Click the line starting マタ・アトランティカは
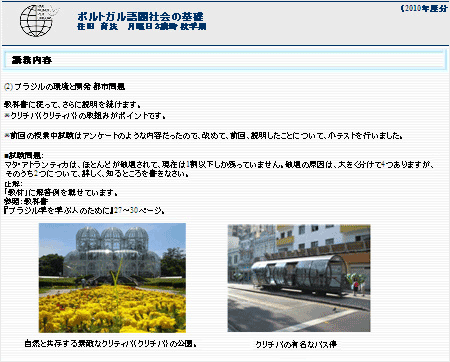The width and height of the screenshot is (450, 362). pyautogui.click(x=219, y=165)
